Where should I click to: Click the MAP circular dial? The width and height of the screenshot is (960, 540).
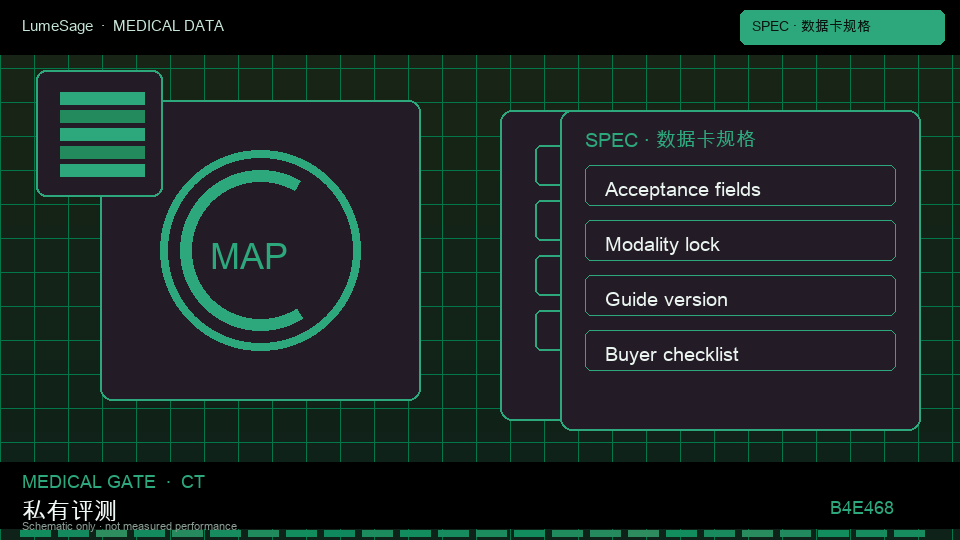(x=260, y=250)
